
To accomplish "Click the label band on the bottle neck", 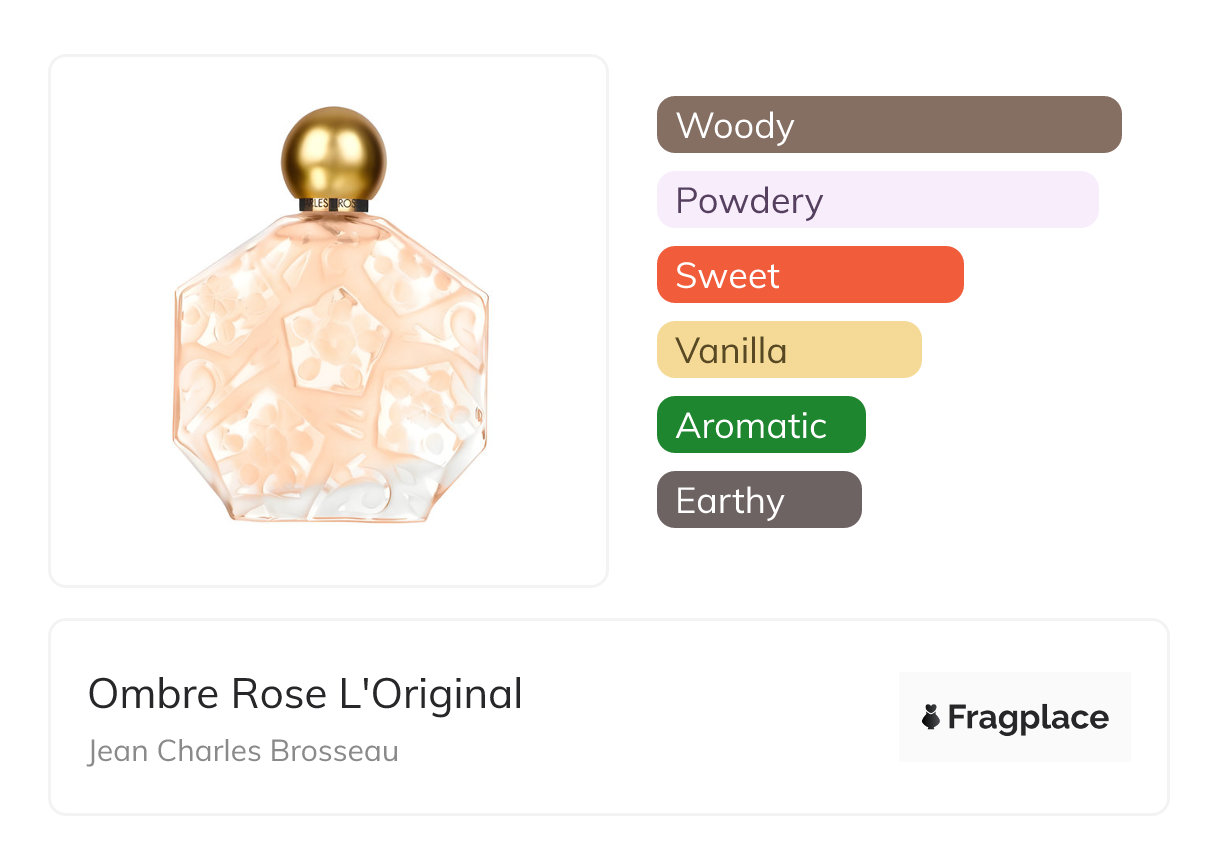I will coord(334,204).
